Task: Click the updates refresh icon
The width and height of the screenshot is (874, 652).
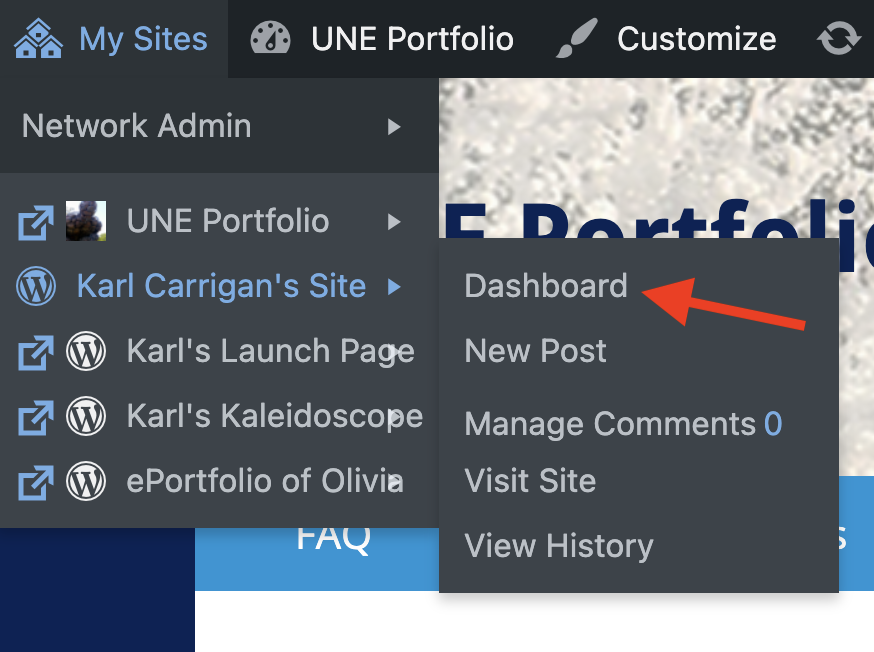Action: tap(839, 38)
